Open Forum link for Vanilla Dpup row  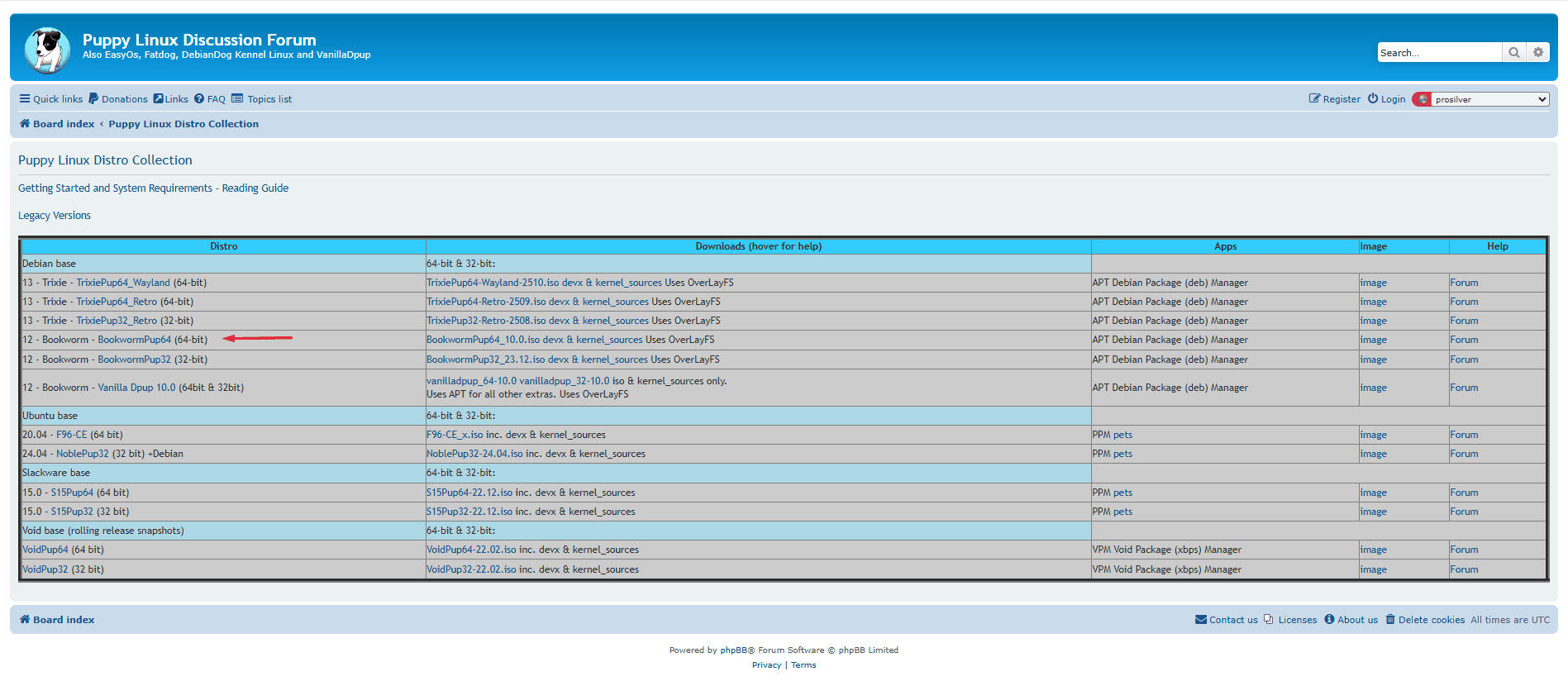point(1464,388)
